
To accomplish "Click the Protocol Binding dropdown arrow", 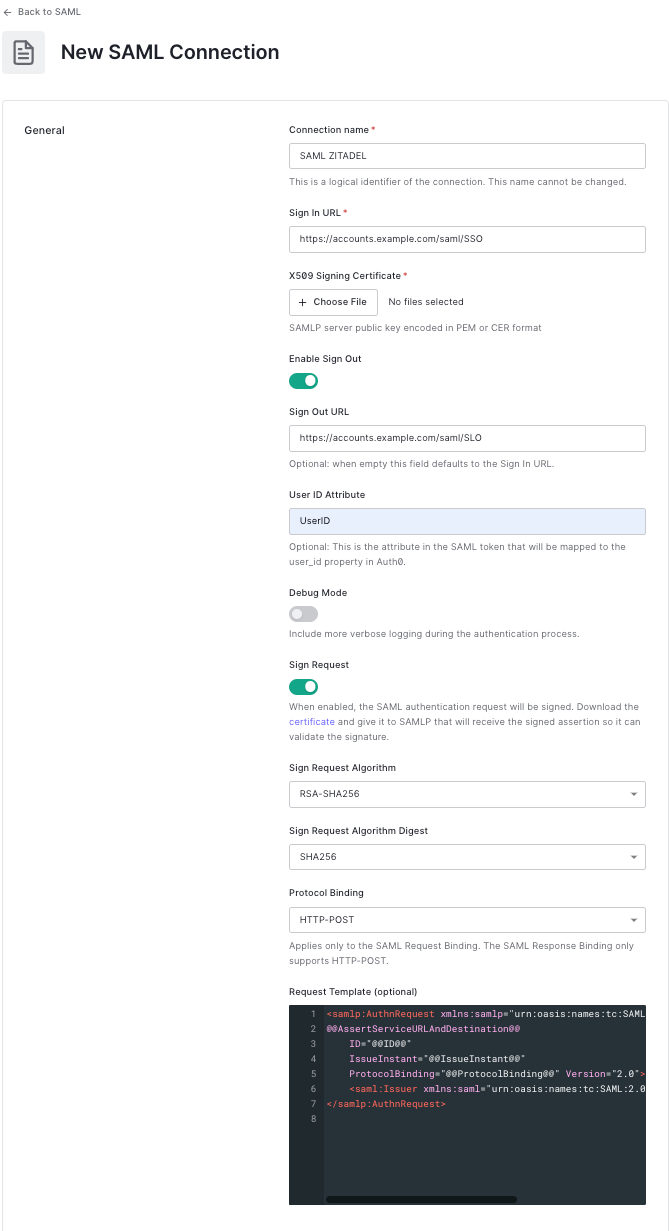I will 633,919.
